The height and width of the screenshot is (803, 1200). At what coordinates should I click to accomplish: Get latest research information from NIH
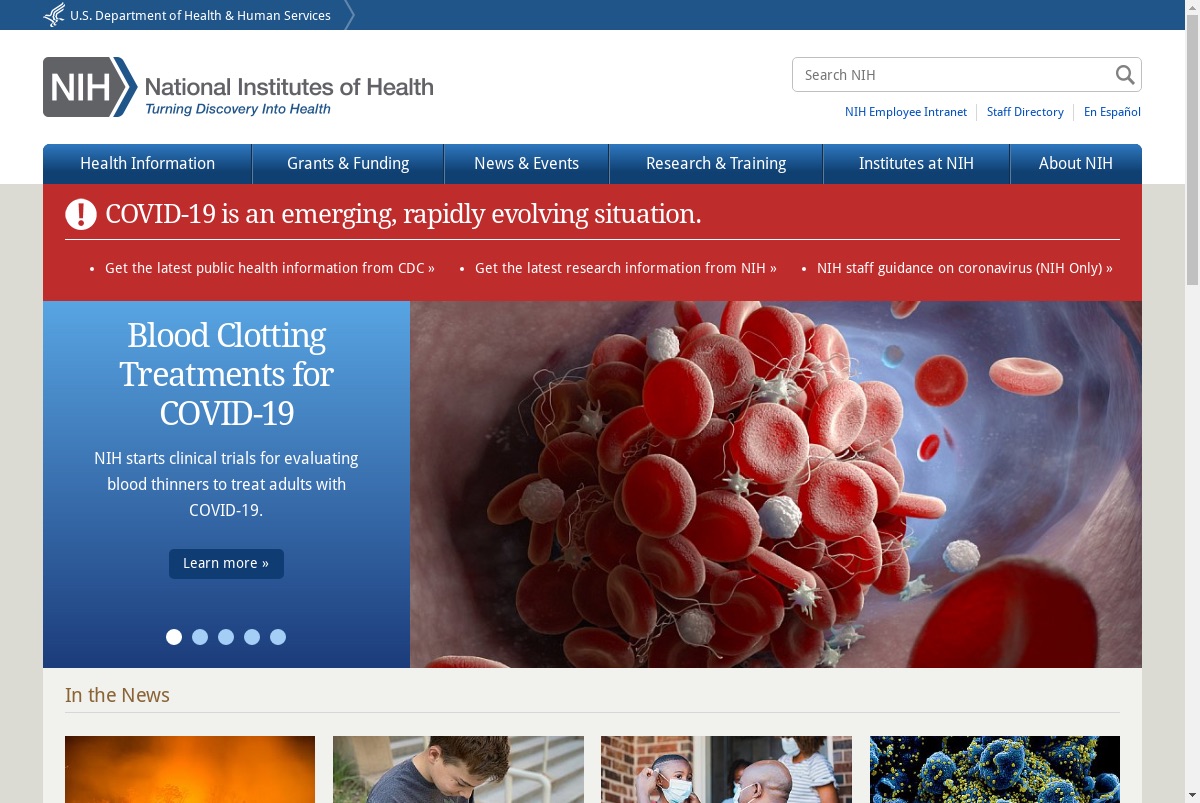pos(626,268)
